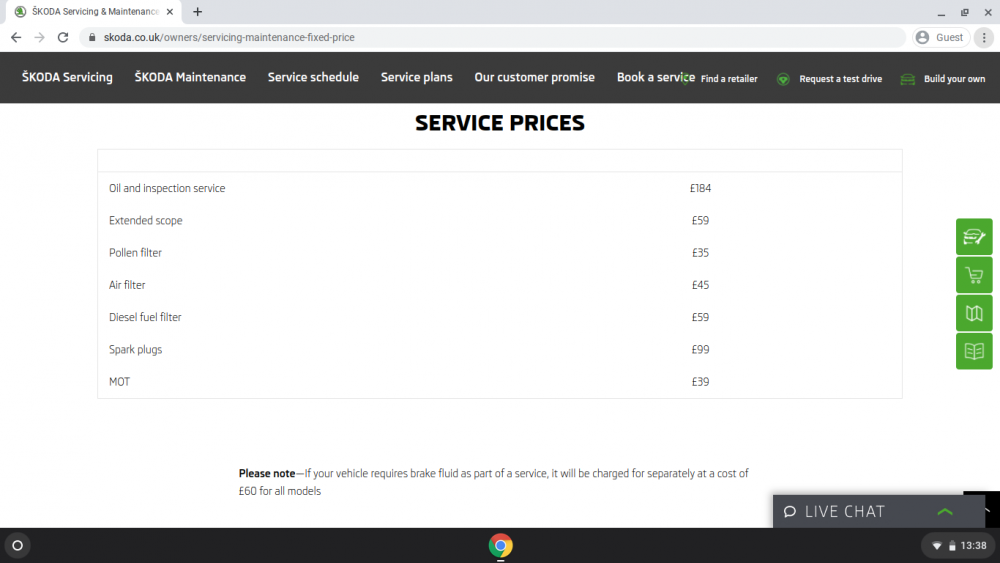Click the SERVICE PRICES heading
Image resolution: width=1000 pixels, height=563 pixels.
click(x=499, y=123)
